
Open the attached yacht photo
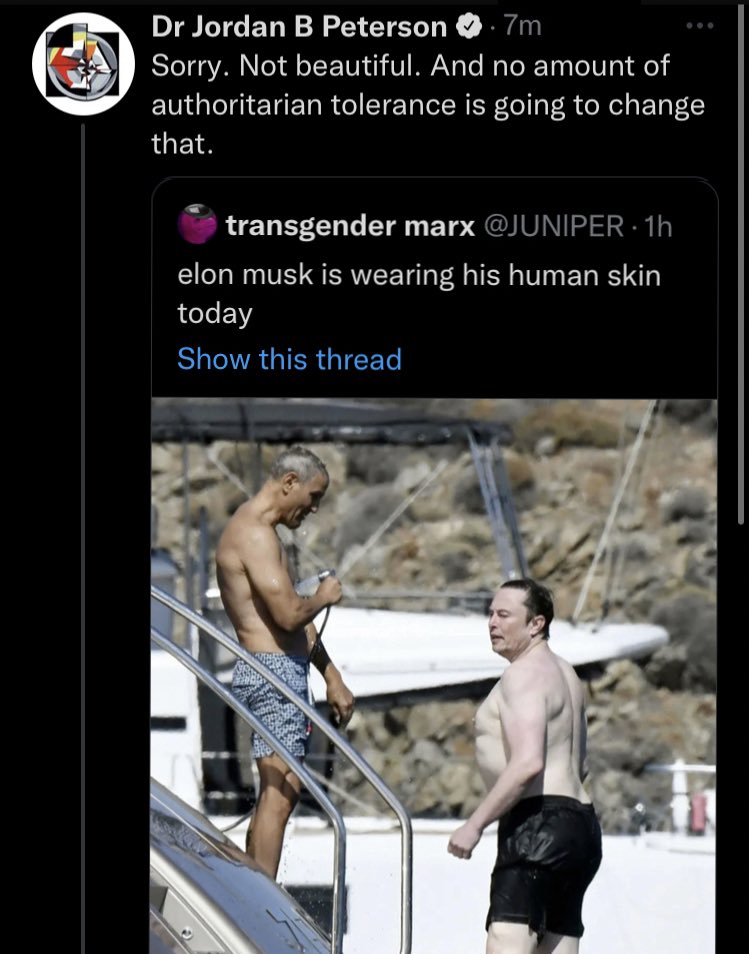click(x=434, y=675)
